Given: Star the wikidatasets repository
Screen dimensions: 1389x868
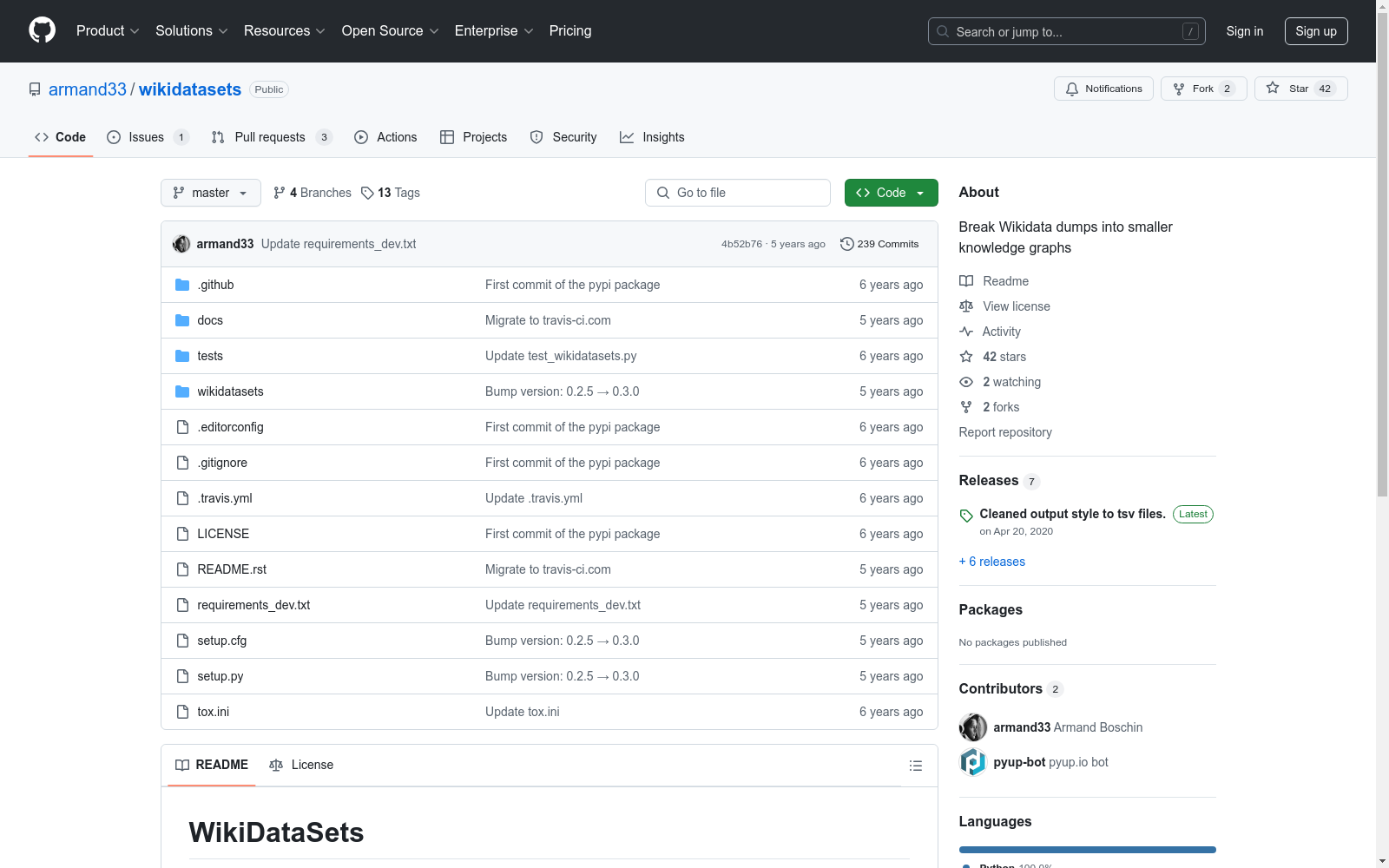Looking at the screenshot, I should tap(1300, 89).
